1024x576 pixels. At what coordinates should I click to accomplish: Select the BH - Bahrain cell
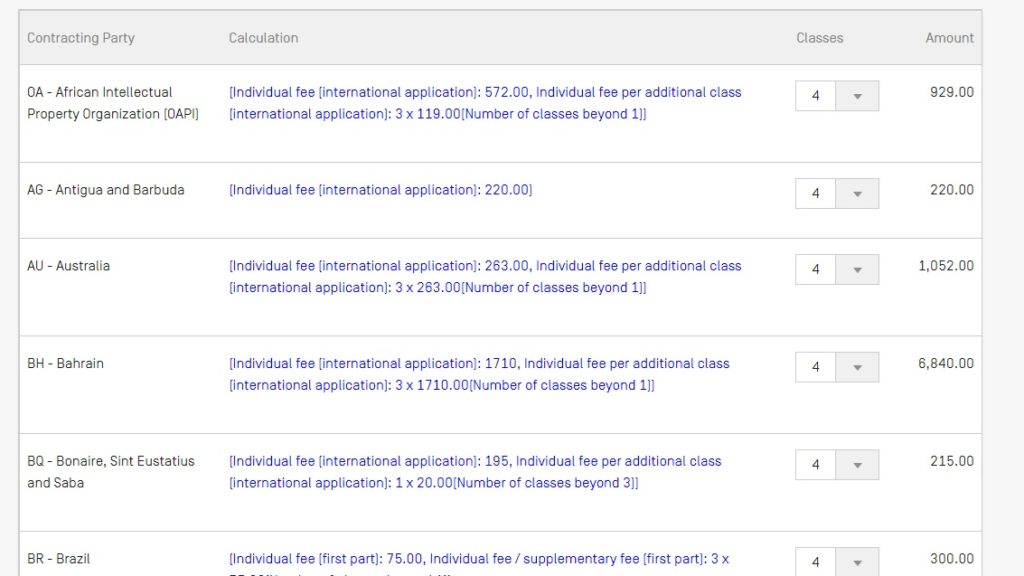click(65, 364)
